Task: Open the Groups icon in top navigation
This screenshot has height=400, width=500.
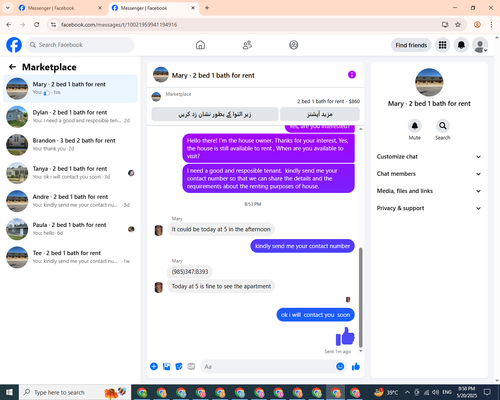Action: tap(294, 45)
